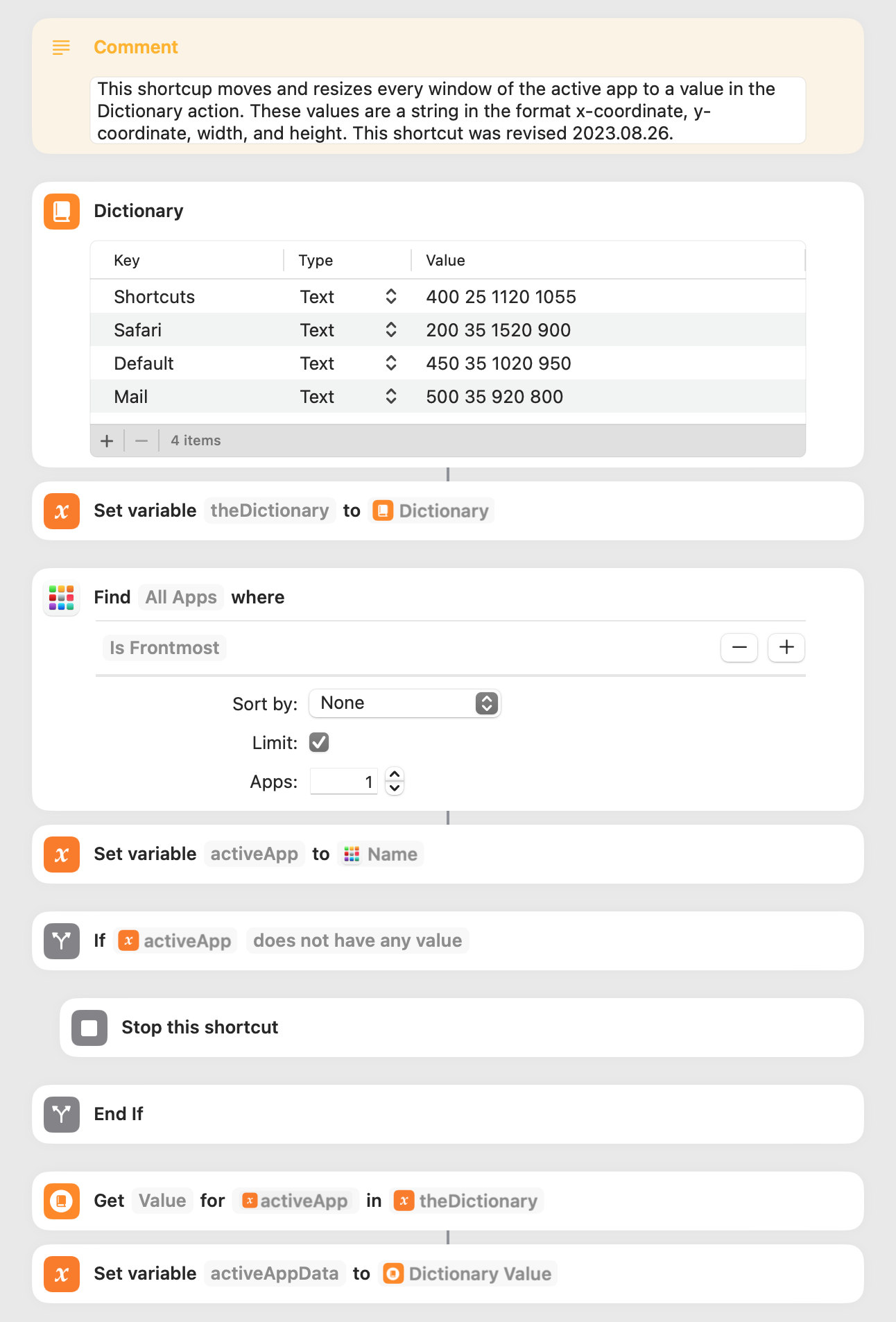Select the Safari key cell
This screenshot has height=1322, width=896.
(x=138, y=330)
